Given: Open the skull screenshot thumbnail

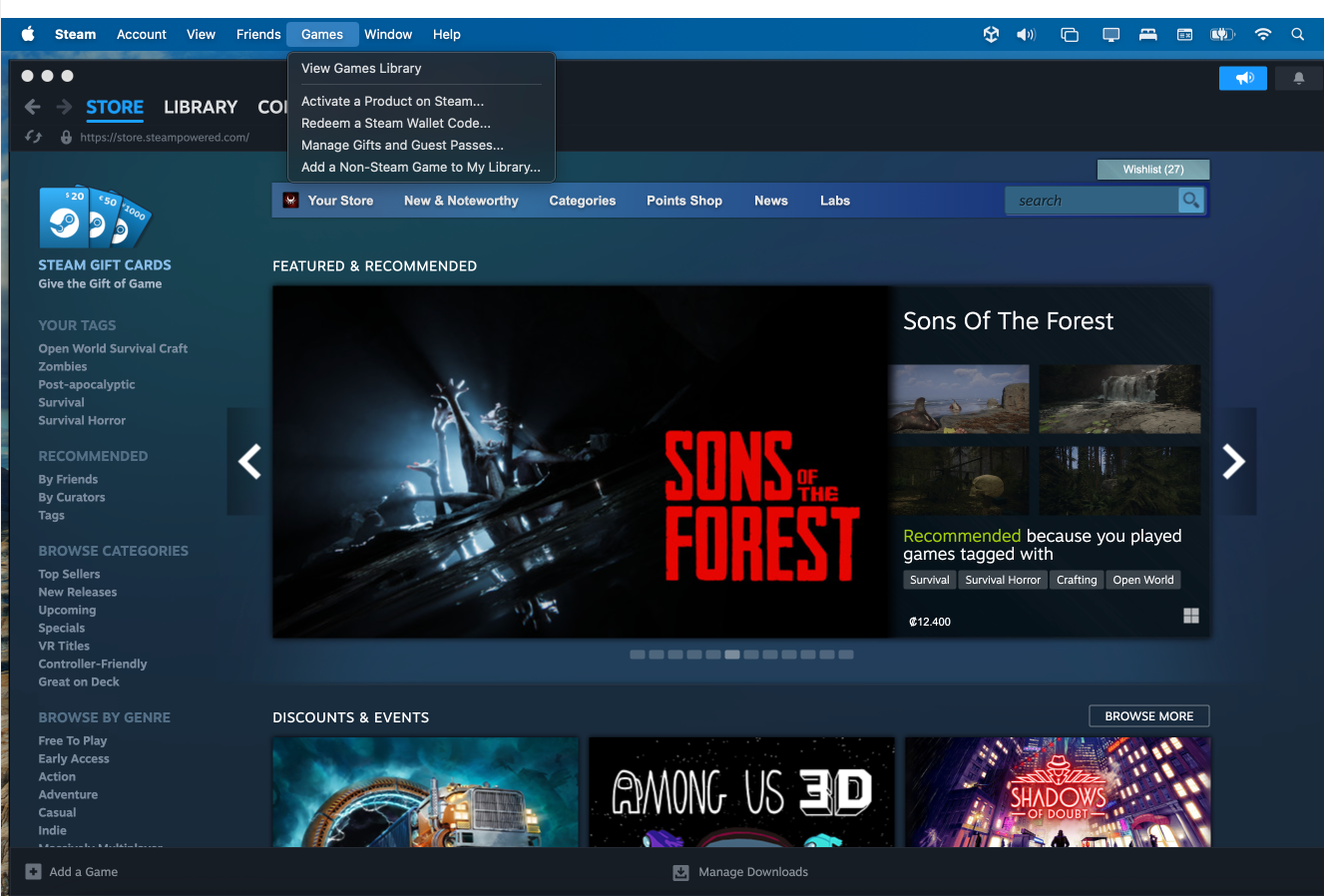Looking at the screenshot, I should point(959,480).
